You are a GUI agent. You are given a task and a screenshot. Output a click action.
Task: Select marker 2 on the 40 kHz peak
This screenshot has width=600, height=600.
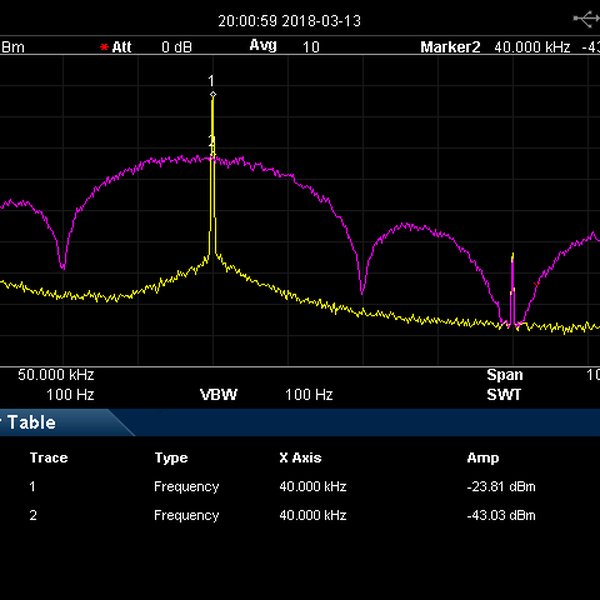coord(211,142)
